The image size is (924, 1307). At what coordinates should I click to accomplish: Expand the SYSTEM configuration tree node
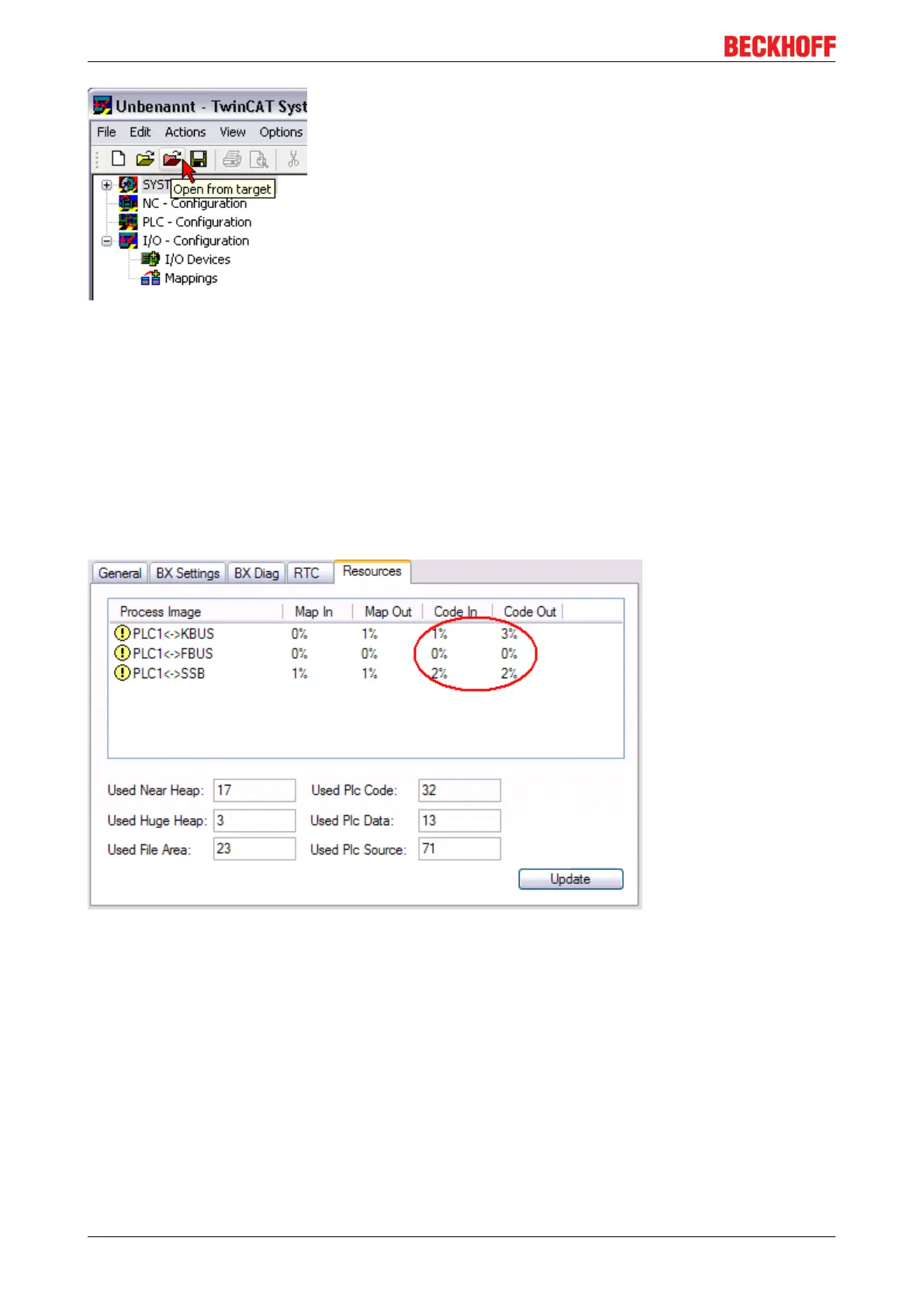click(106, 185)
